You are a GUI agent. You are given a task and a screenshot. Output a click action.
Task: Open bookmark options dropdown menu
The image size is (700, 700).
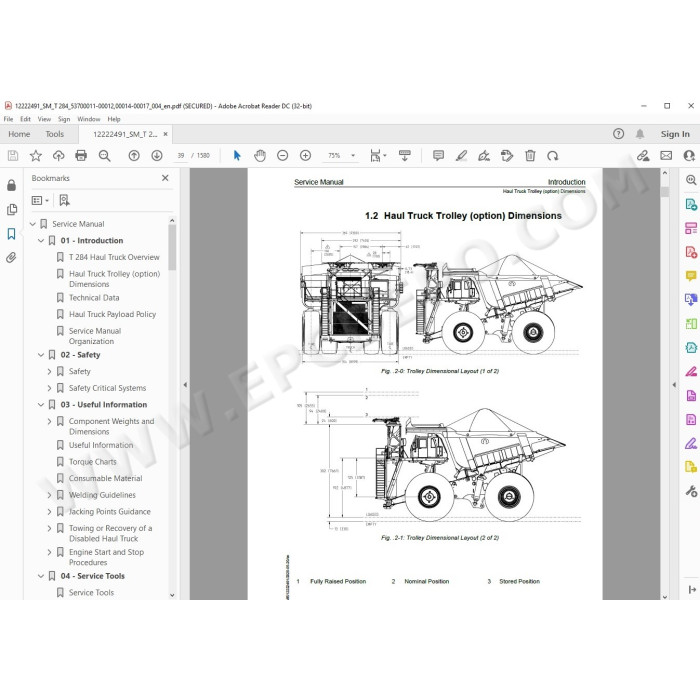[40, 200]
